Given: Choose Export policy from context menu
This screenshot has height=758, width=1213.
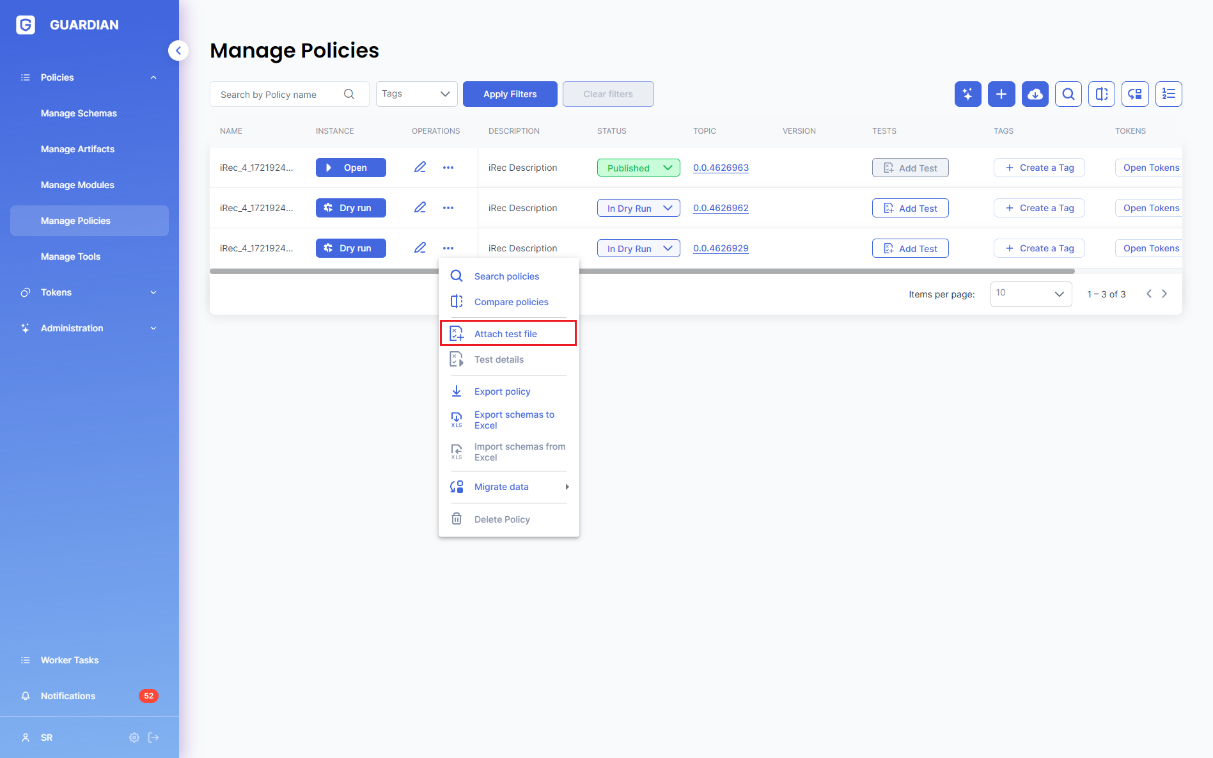Looking at the screenshot, I should click(502, 392).
